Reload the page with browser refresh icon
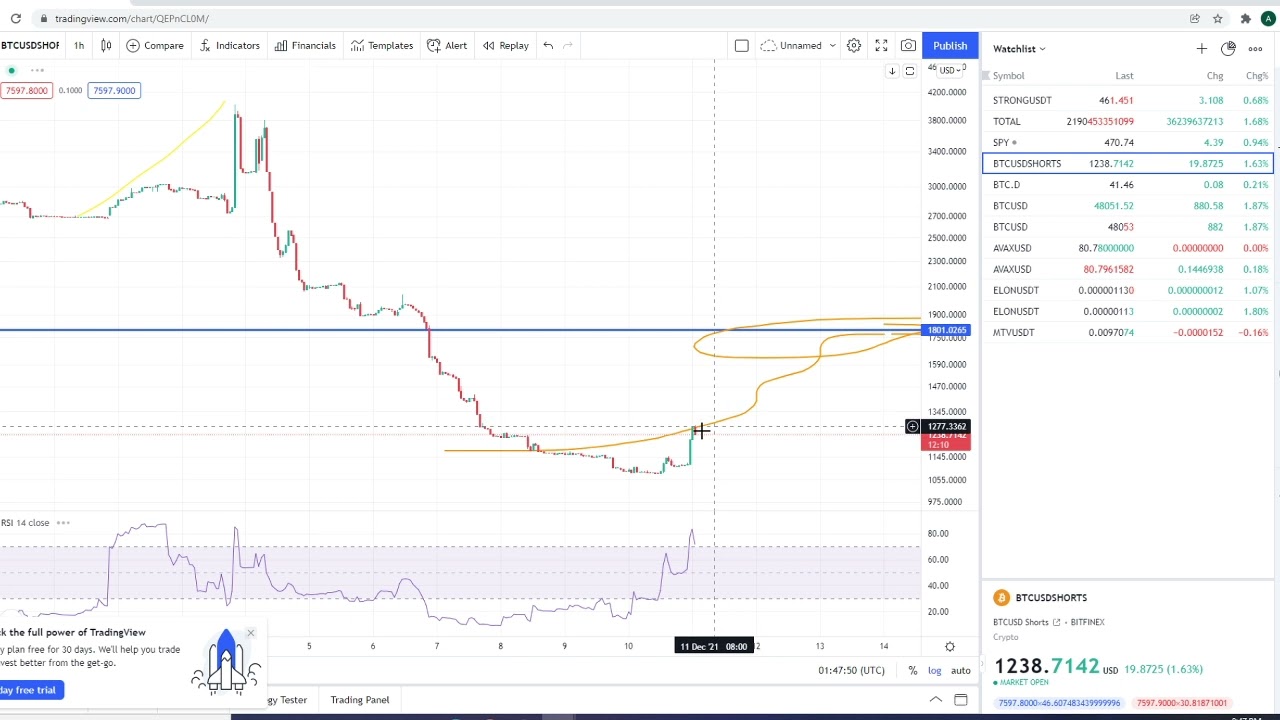Image resolution: width=1280 pixels, height=720 pixels. tap(16, 18)
